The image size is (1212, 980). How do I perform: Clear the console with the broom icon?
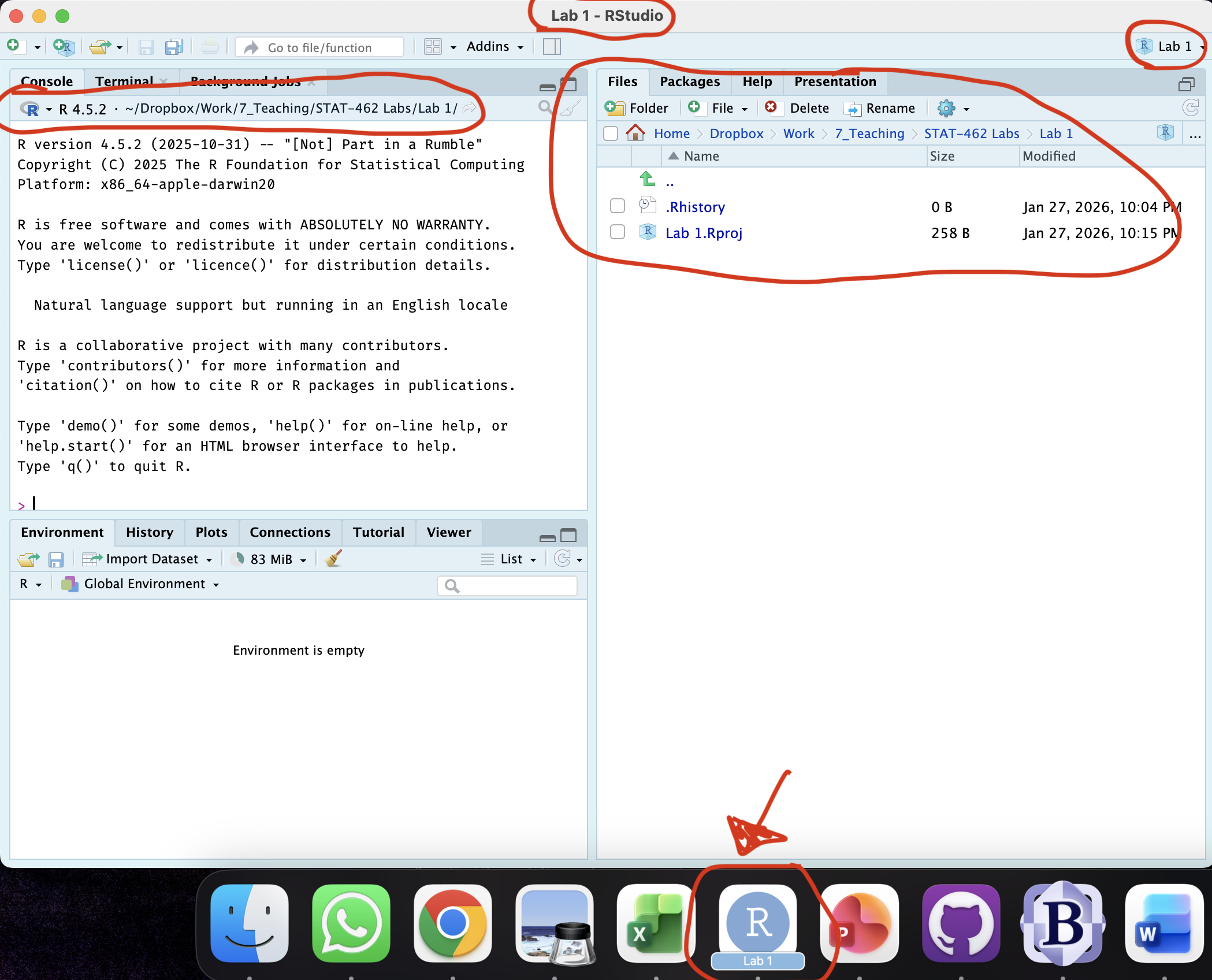tap(571, 108)
